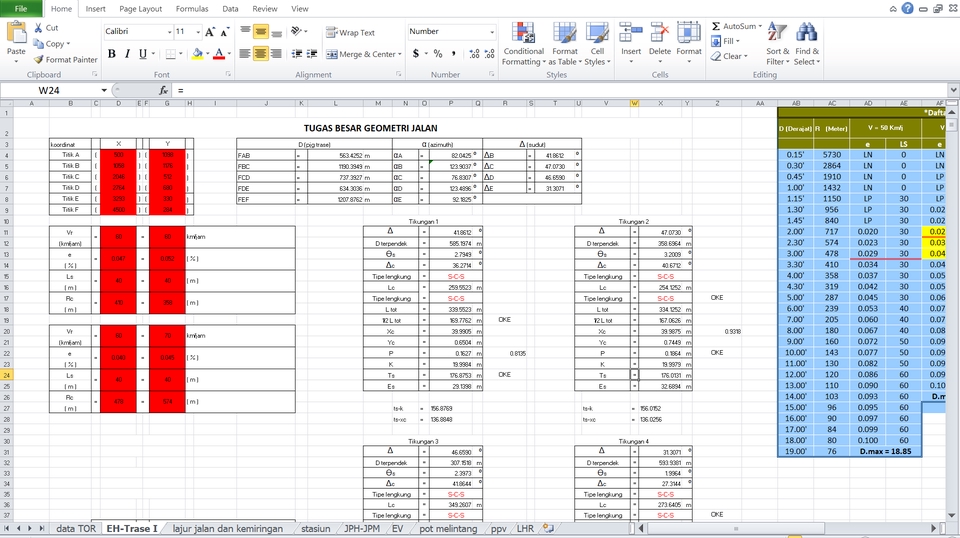960x538 pixels.
Task: Open the File tab
Action: click(x=21, y=9)
